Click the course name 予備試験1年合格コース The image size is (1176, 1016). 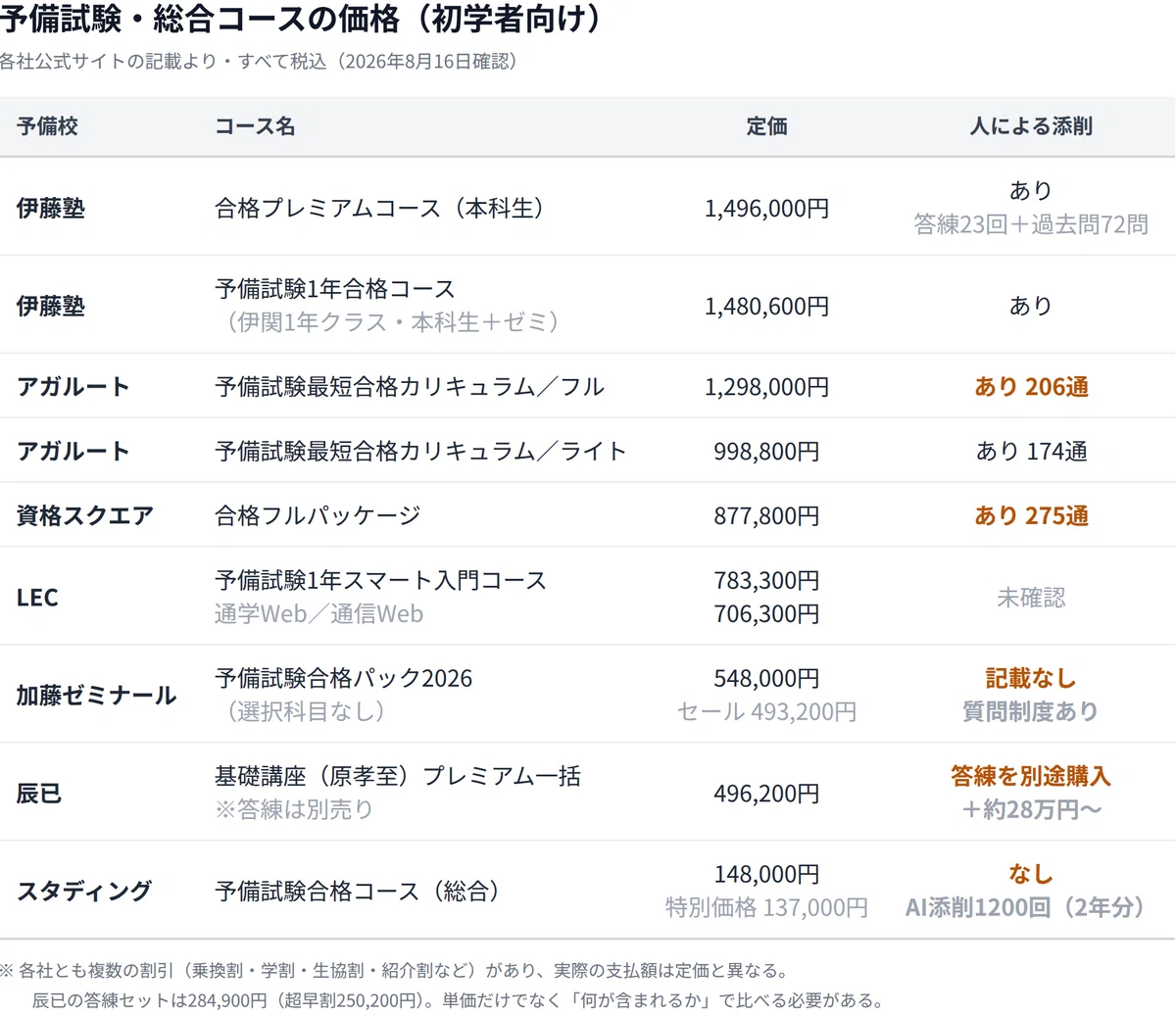[x=335, y=289]
